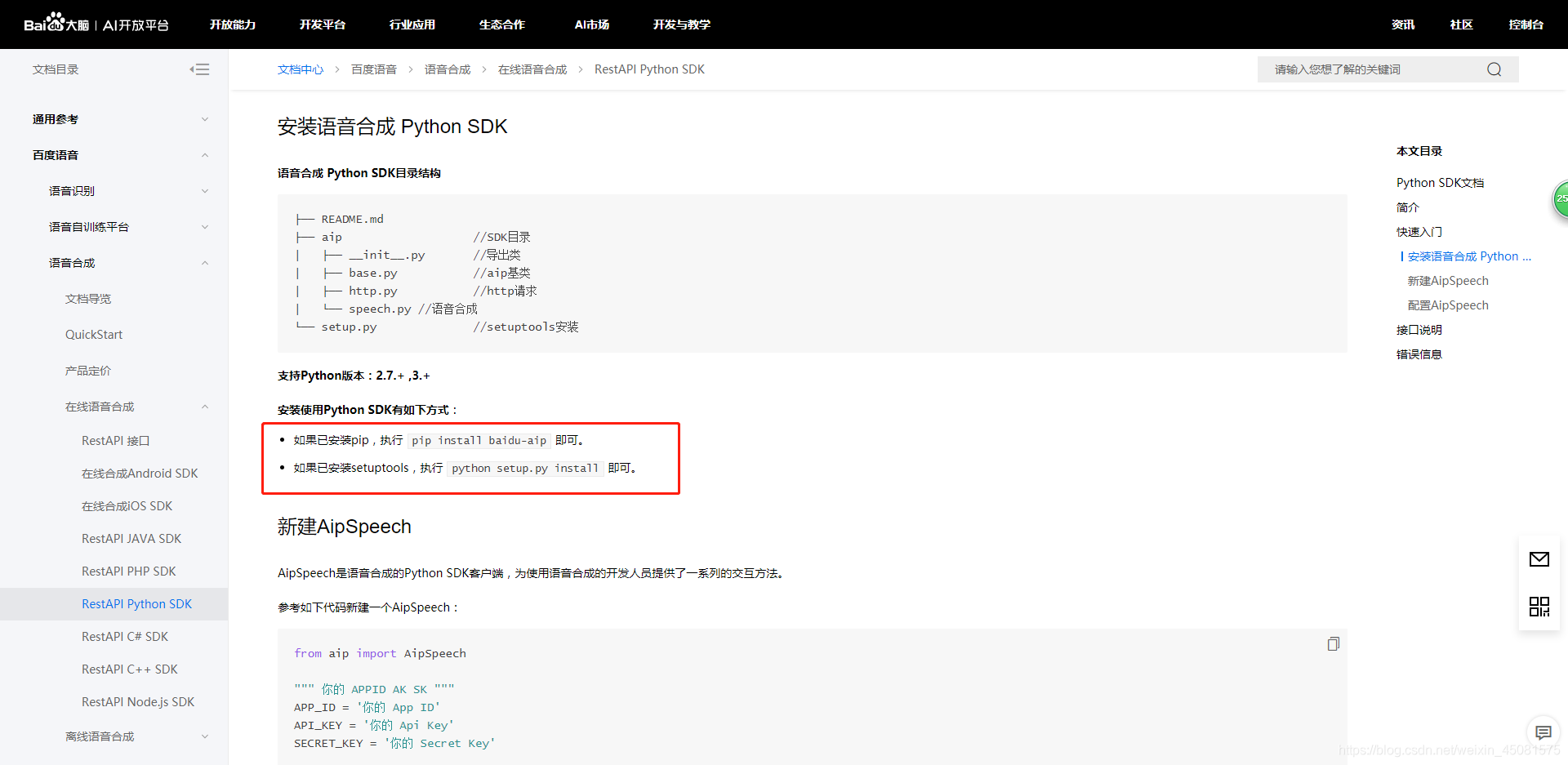1568x765 pixels.
Task: Click the Baidu AI open platform logo
Action: pyautogui.click(x=96, y=24)
